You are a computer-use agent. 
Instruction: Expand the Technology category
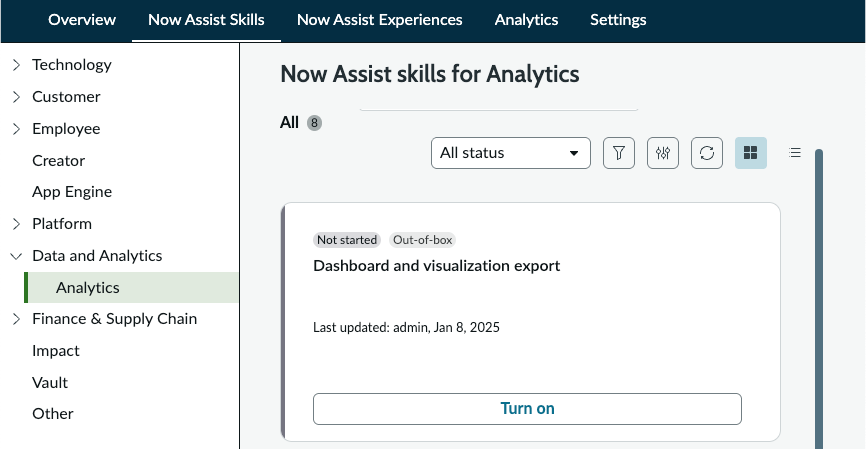click(17, 65)
